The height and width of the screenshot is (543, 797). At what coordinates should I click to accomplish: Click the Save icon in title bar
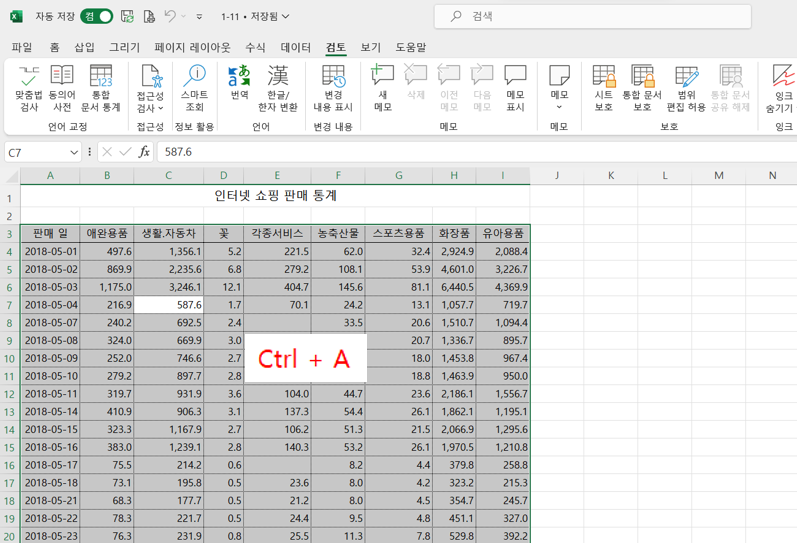[127, 16]
